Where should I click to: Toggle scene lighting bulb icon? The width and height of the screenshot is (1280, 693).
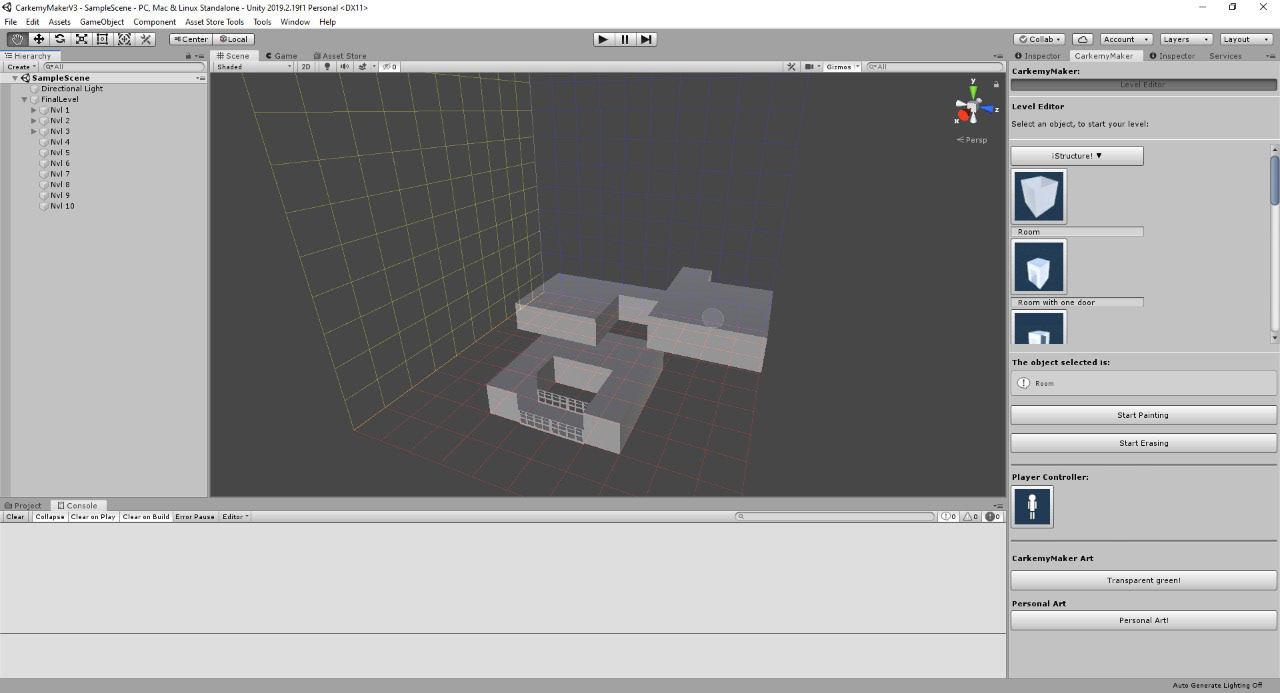327,67
